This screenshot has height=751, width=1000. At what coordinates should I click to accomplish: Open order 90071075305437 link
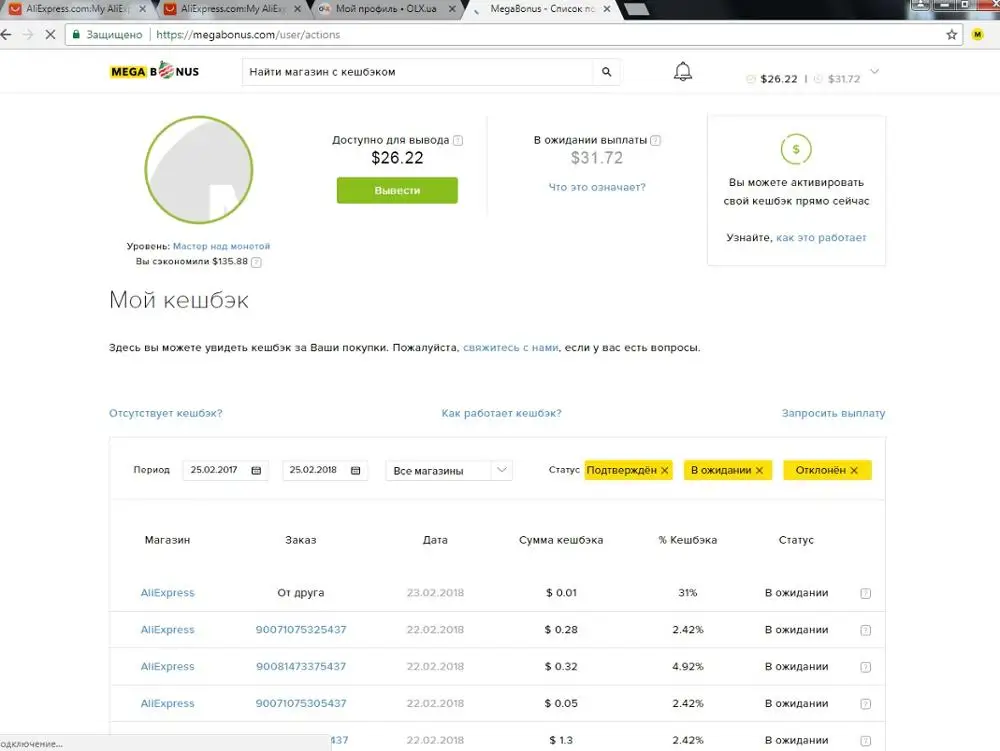pyautogui.click(x=301, y=704)
